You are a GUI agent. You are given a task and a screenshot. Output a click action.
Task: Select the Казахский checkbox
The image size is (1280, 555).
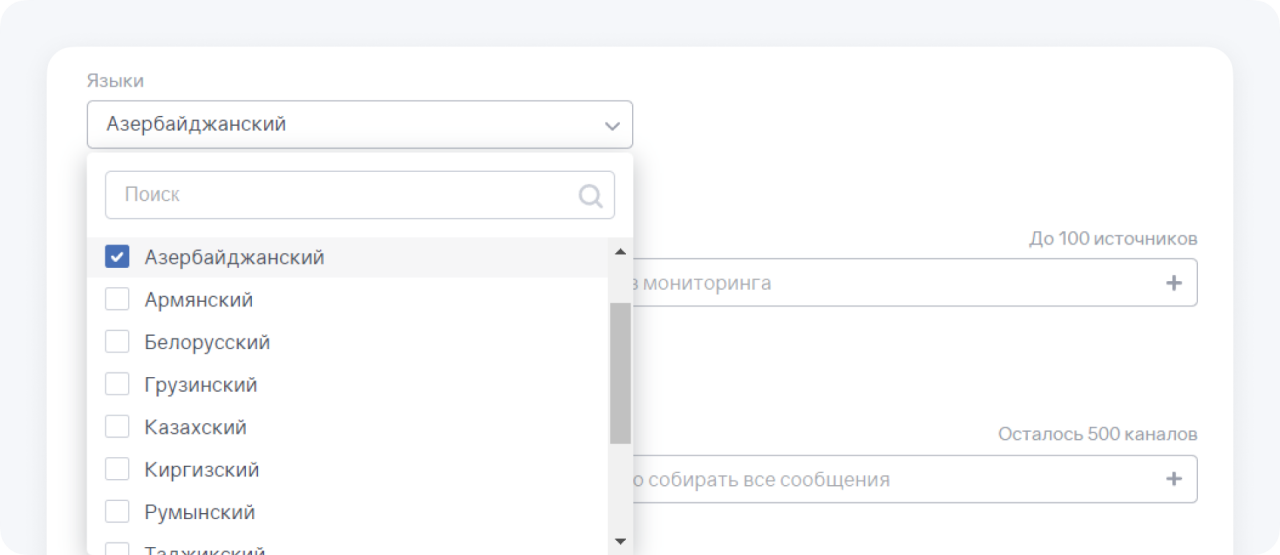(117, 427)
